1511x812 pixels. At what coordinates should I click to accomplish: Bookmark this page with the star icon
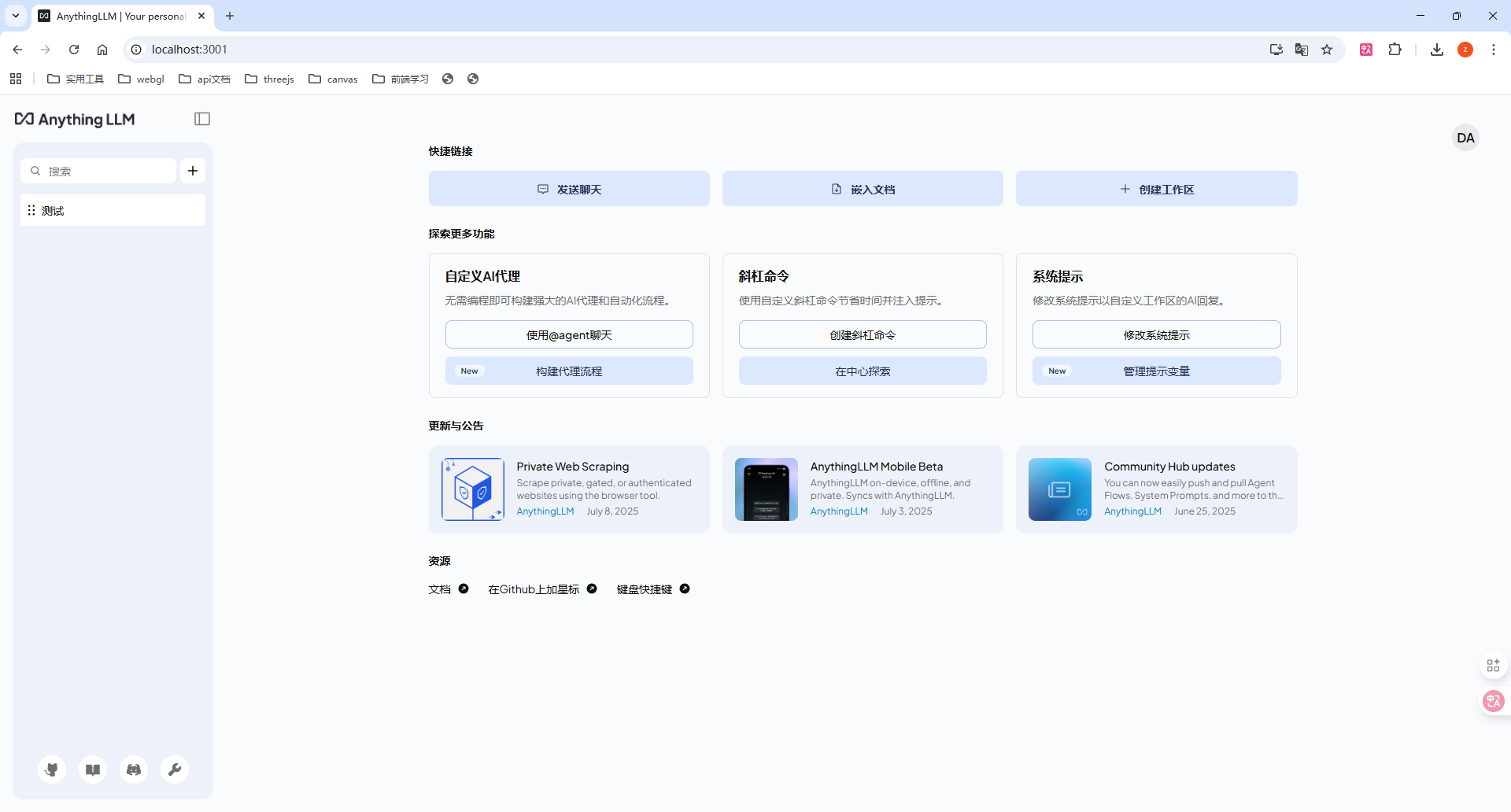(1327, 50)
